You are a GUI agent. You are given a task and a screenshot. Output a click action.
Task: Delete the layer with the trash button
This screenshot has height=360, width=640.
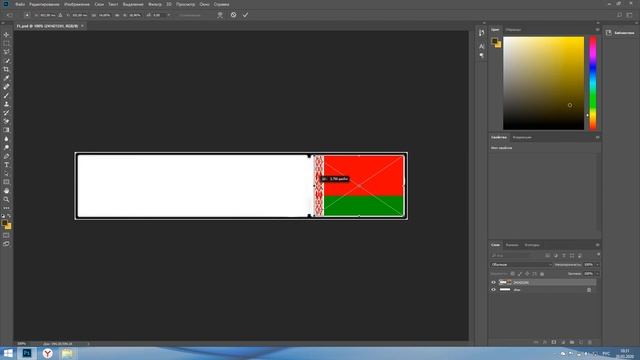click(590, 342)
